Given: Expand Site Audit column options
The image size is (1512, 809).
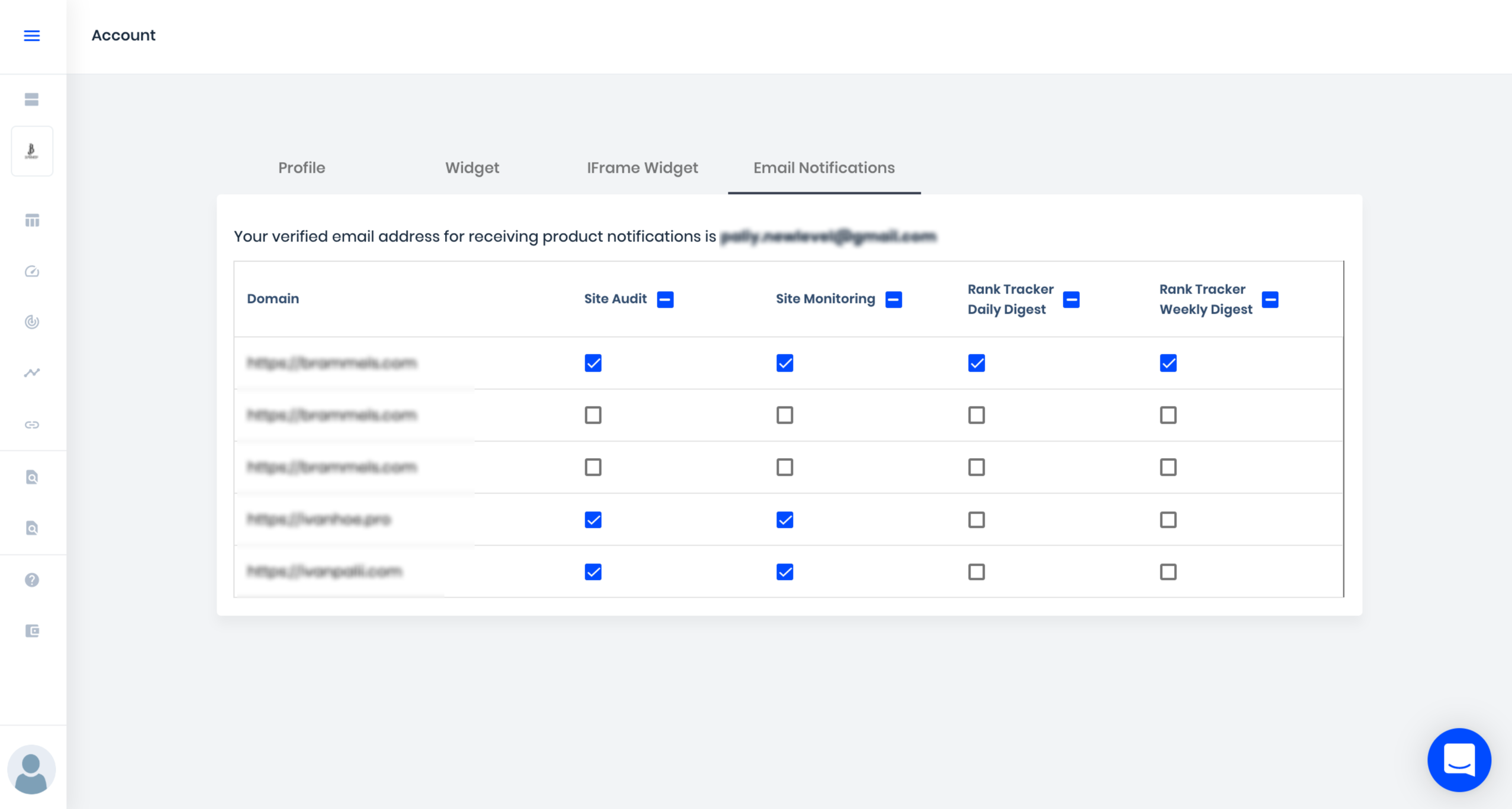Looking at the screenshot, I should click(665, 299).
